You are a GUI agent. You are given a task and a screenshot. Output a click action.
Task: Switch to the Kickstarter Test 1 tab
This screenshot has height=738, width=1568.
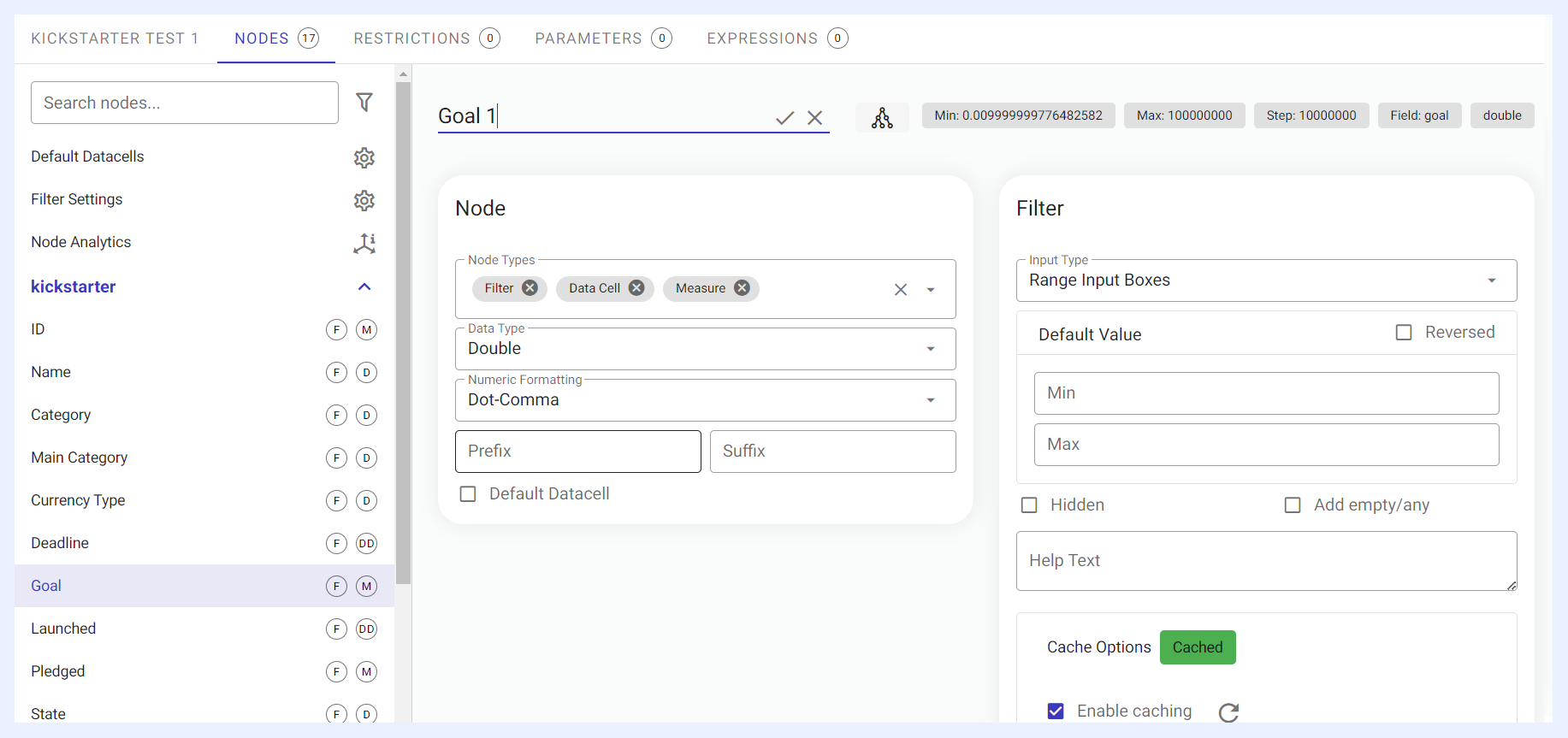point(115,38)
